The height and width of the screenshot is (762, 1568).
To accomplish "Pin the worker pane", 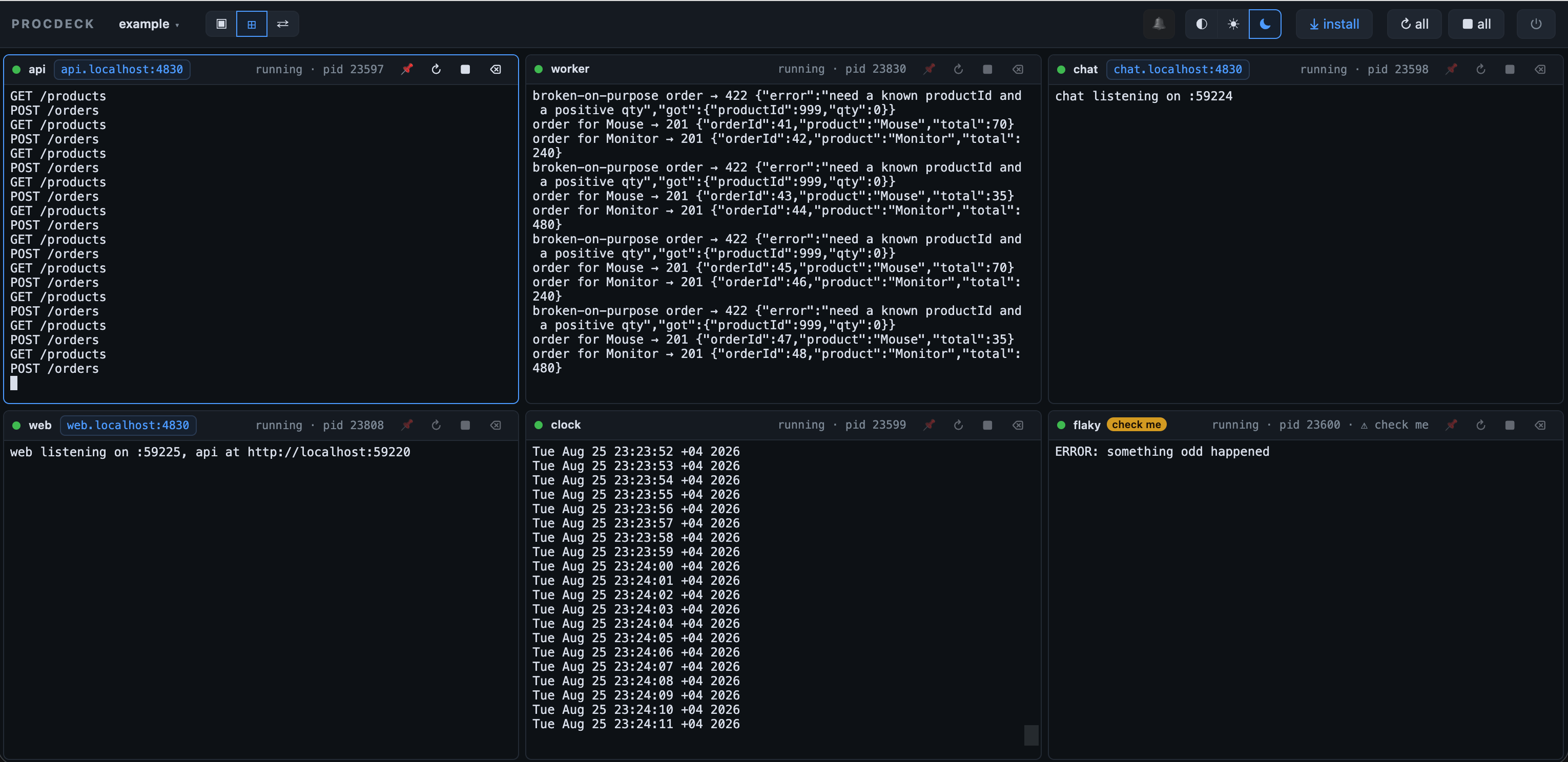I will click(929, 69).
